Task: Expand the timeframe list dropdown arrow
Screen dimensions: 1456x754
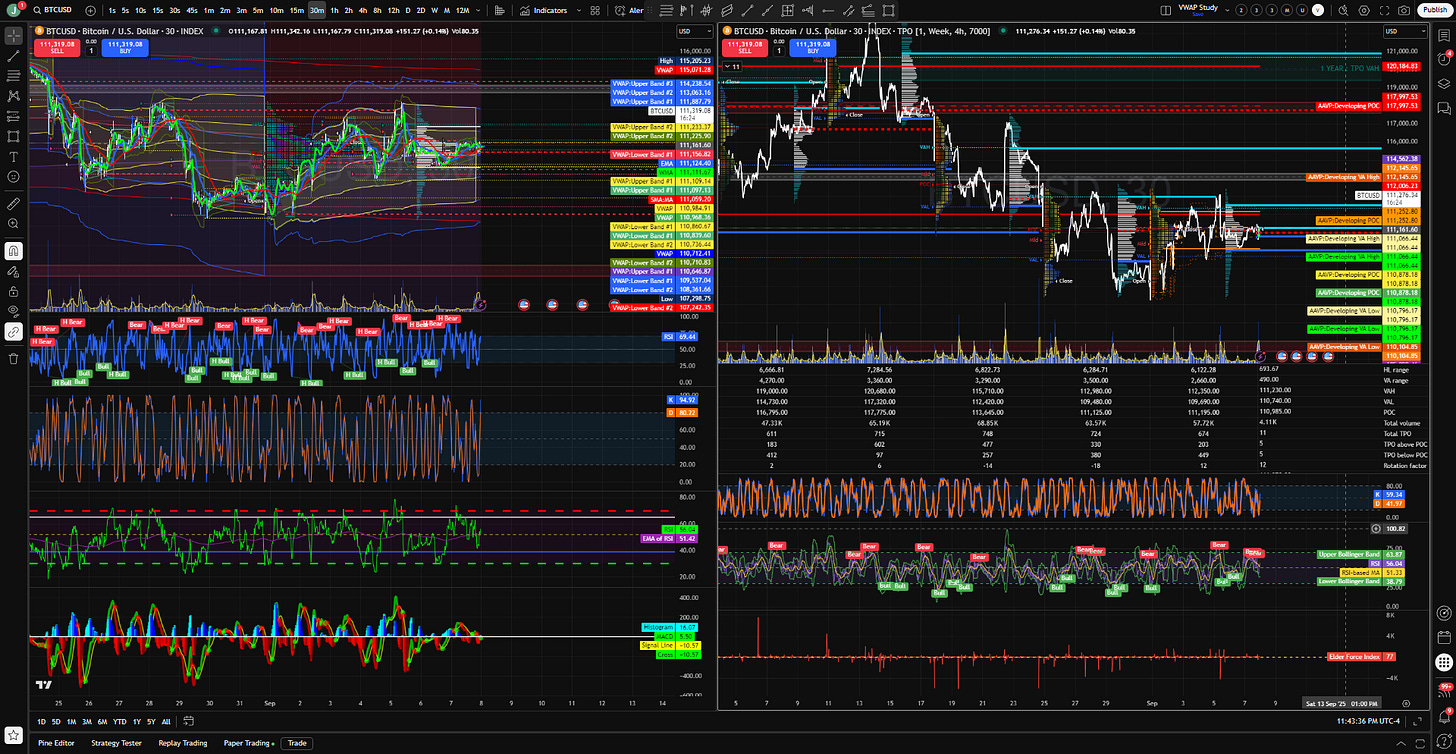Action: [x=479, y=10]
